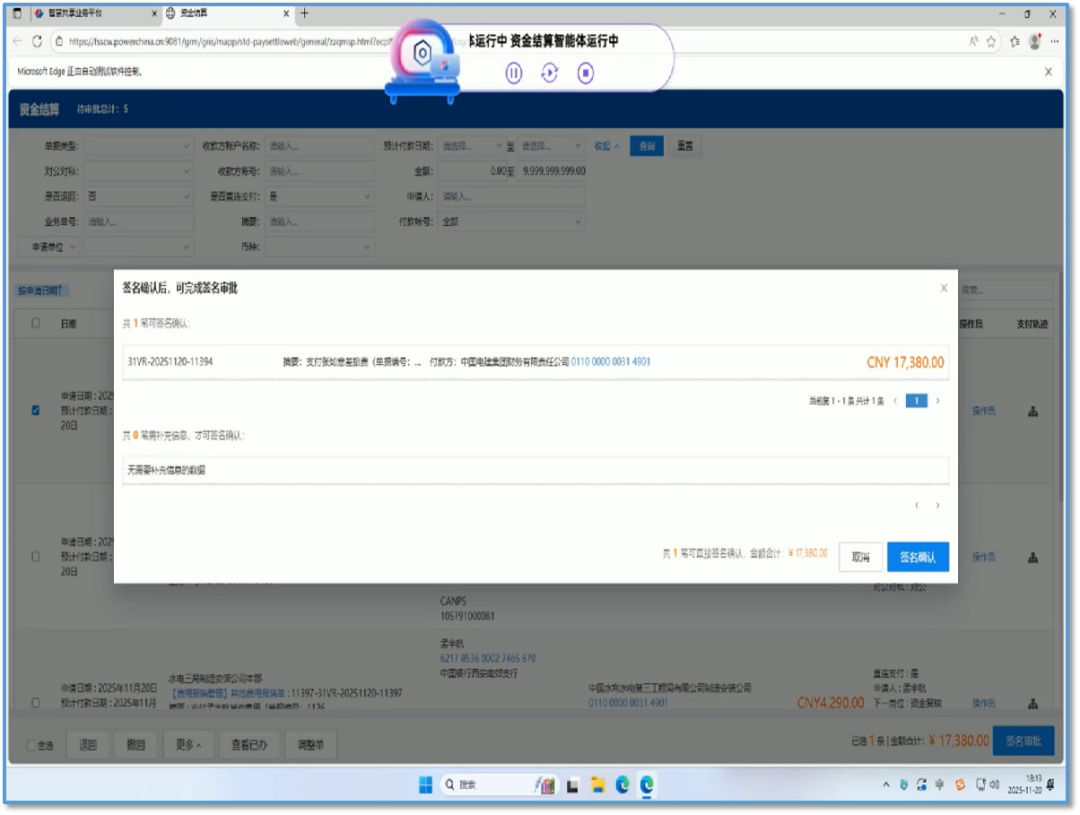Viewport: 1080px width, 815px height.
Task: Expand the 对公对私 dropdown
Action: [138, 172]
